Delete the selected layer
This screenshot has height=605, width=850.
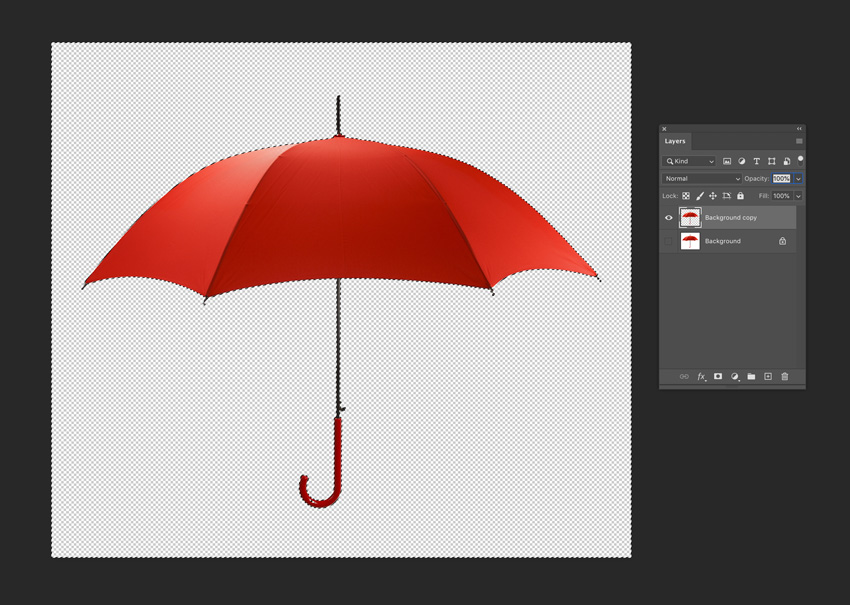pyautogui.click(x=785, y=377)
